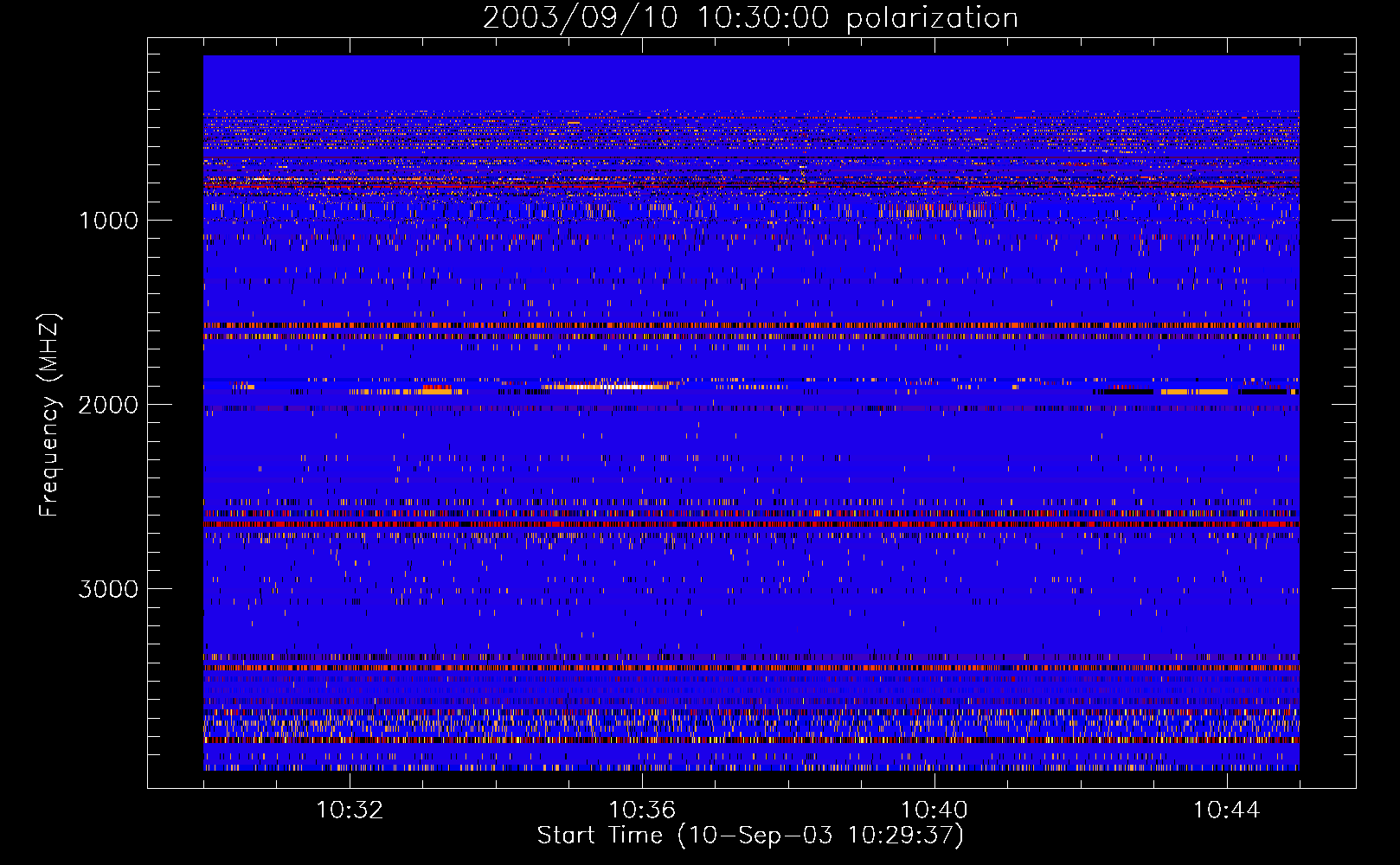Screen dimensions: 1400x865
Task: Click the 'Frequency (MHZ)' axis label
Action: pyautogui.click(x=49, y=416)
